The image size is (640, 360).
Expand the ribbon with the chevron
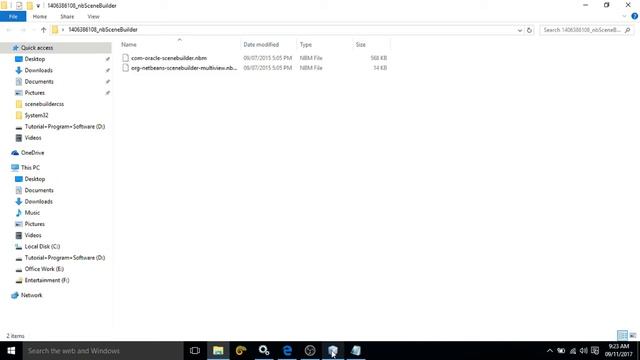624,16
